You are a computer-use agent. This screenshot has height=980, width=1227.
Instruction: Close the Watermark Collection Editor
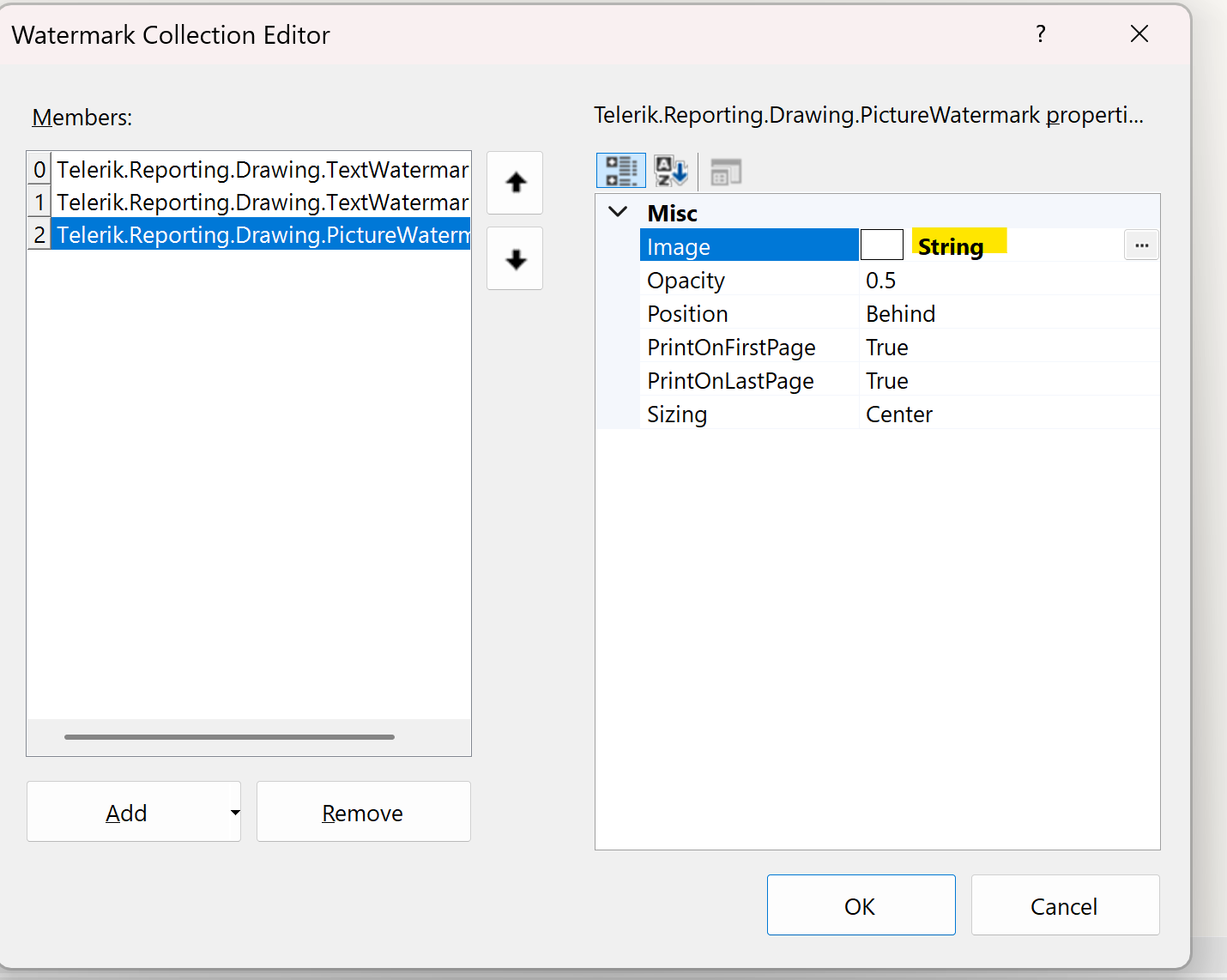1139,34
